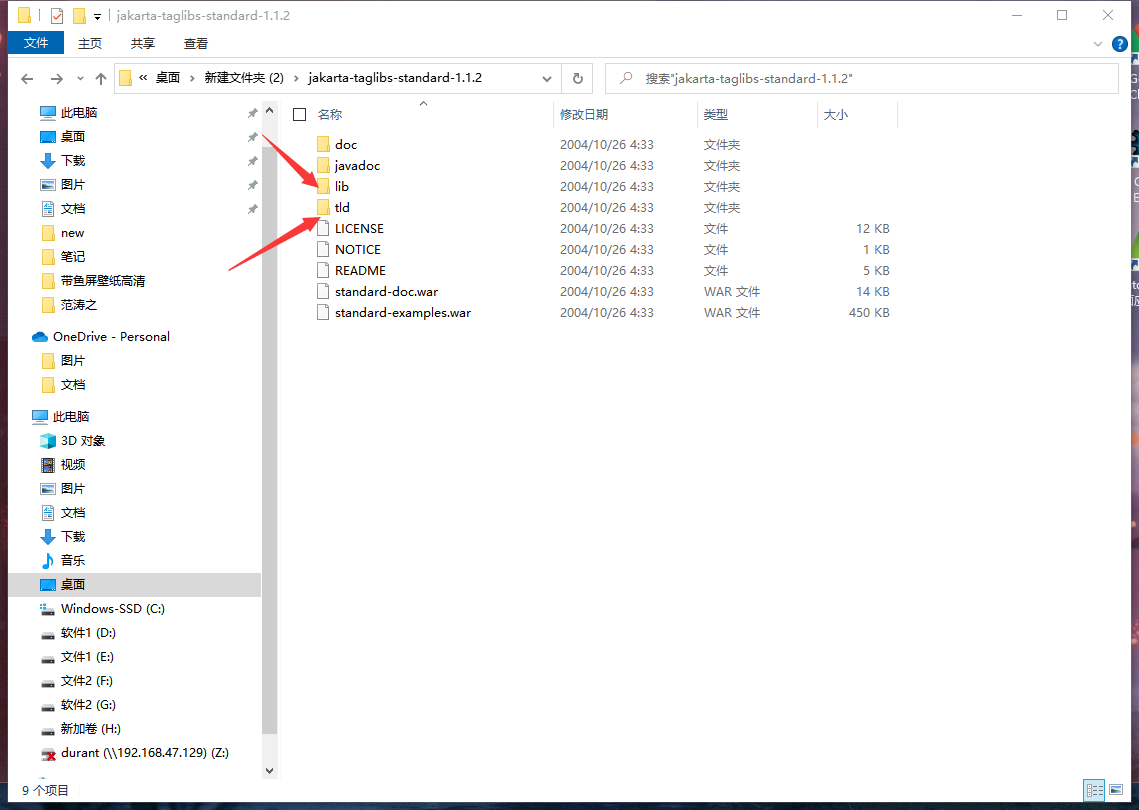Navigate to 桌面 in breadcrumb
This screenshot has width=1139, height=810.
[x=168, y=78]
